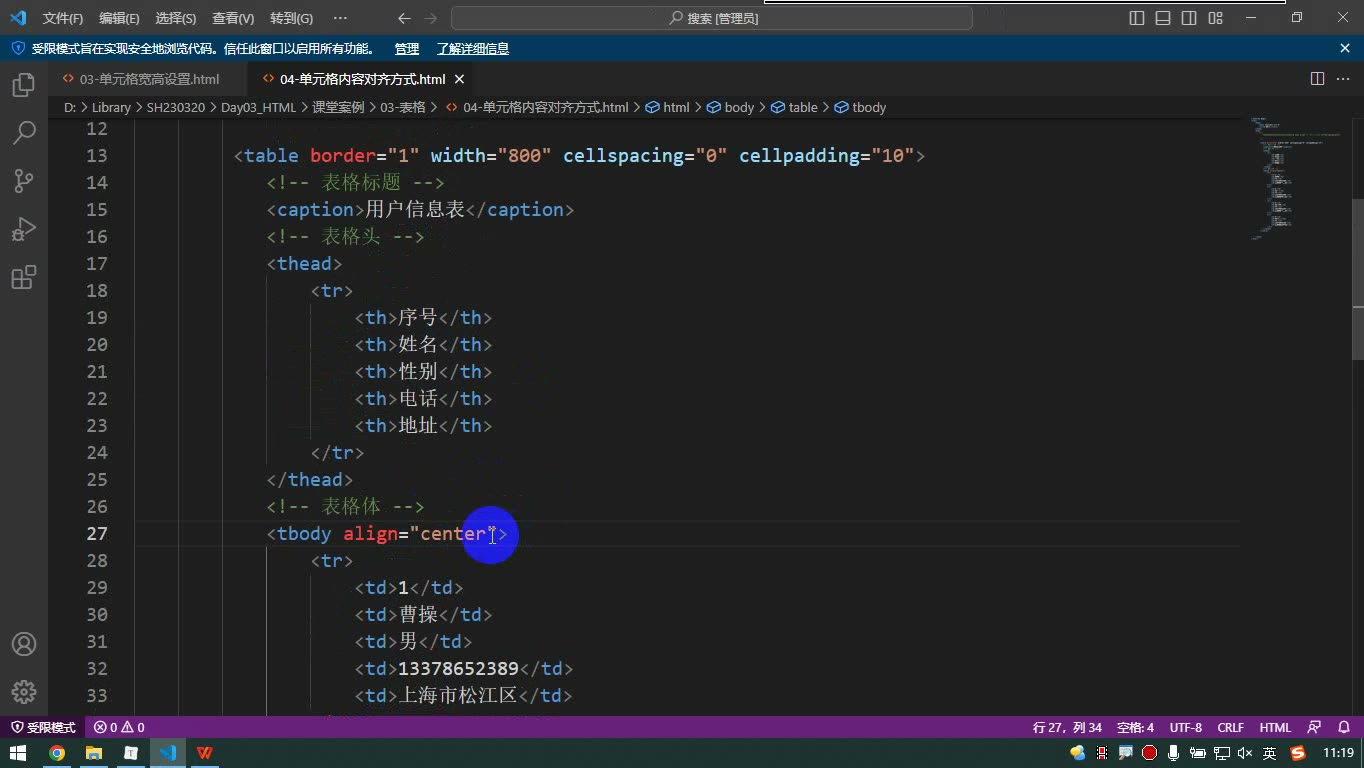This screenshot has width=1364, height=768.
Task: Open the Explorer view in activity bar
Action: [x=24, y=84]
